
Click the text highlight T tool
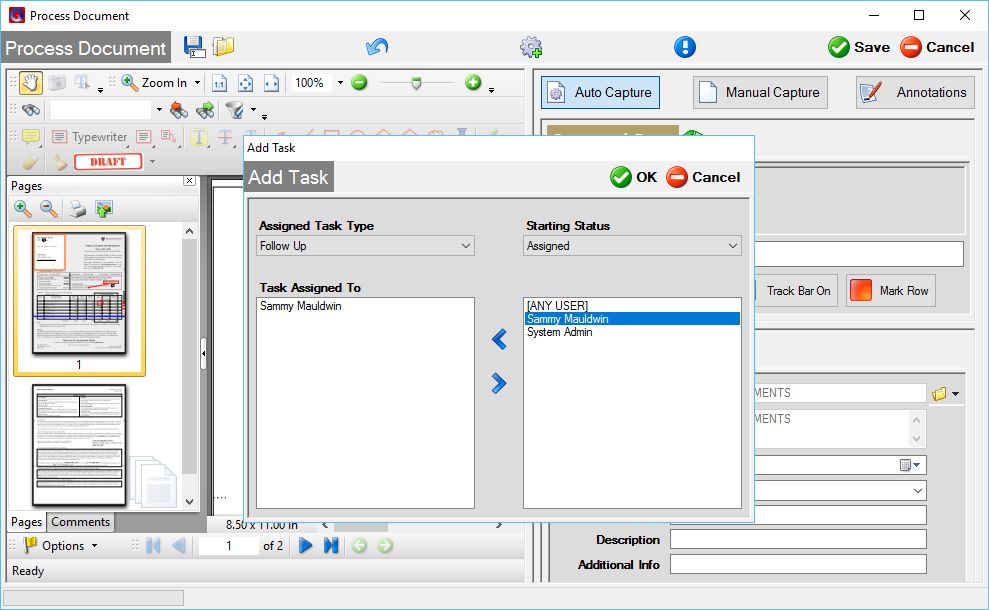point(199,137)
